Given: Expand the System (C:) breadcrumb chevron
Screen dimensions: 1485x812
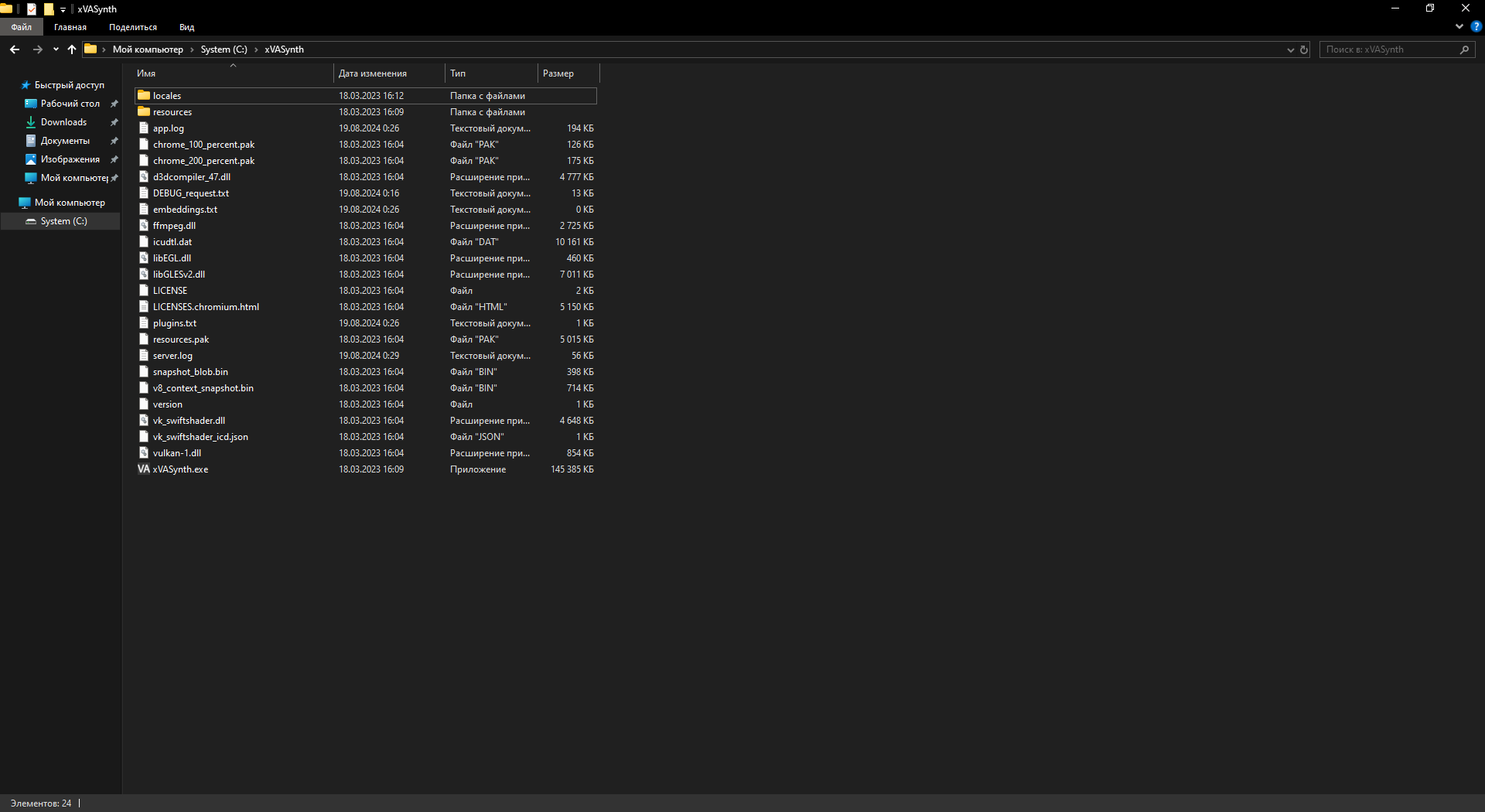Looking at the screenshot, I should point(256,49).
